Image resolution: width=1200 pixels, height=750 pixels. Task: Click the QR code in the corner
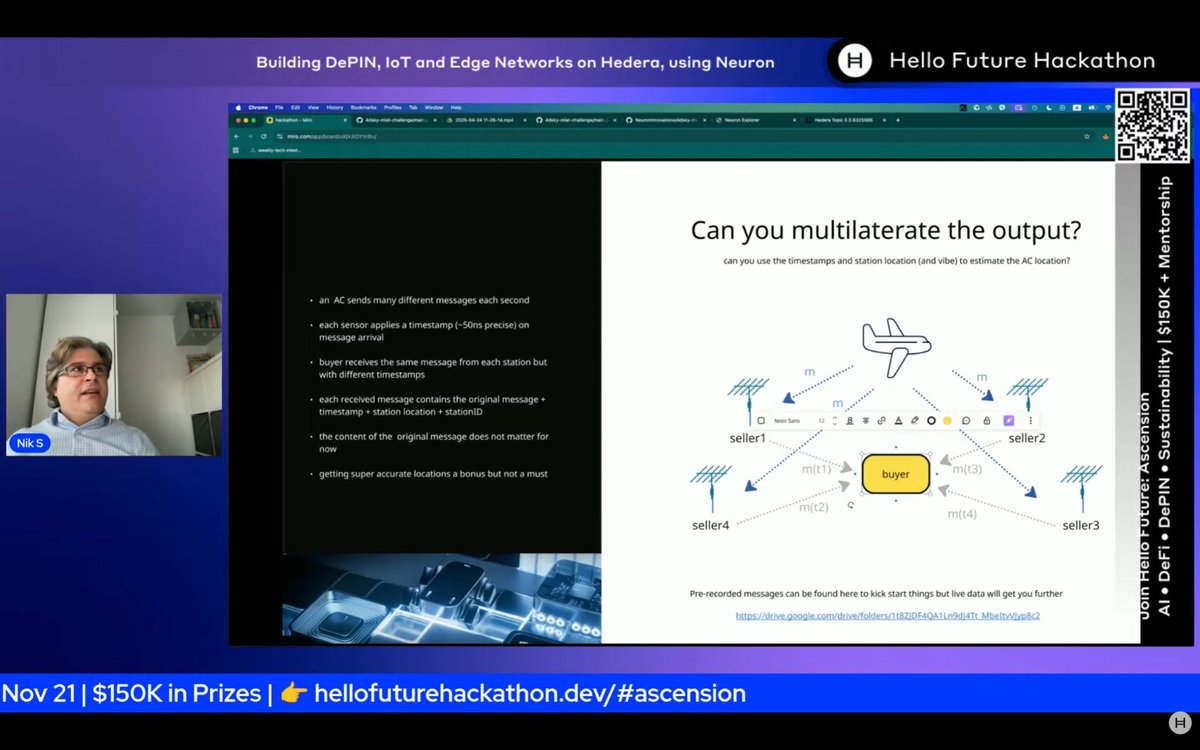coord(1153,125)
